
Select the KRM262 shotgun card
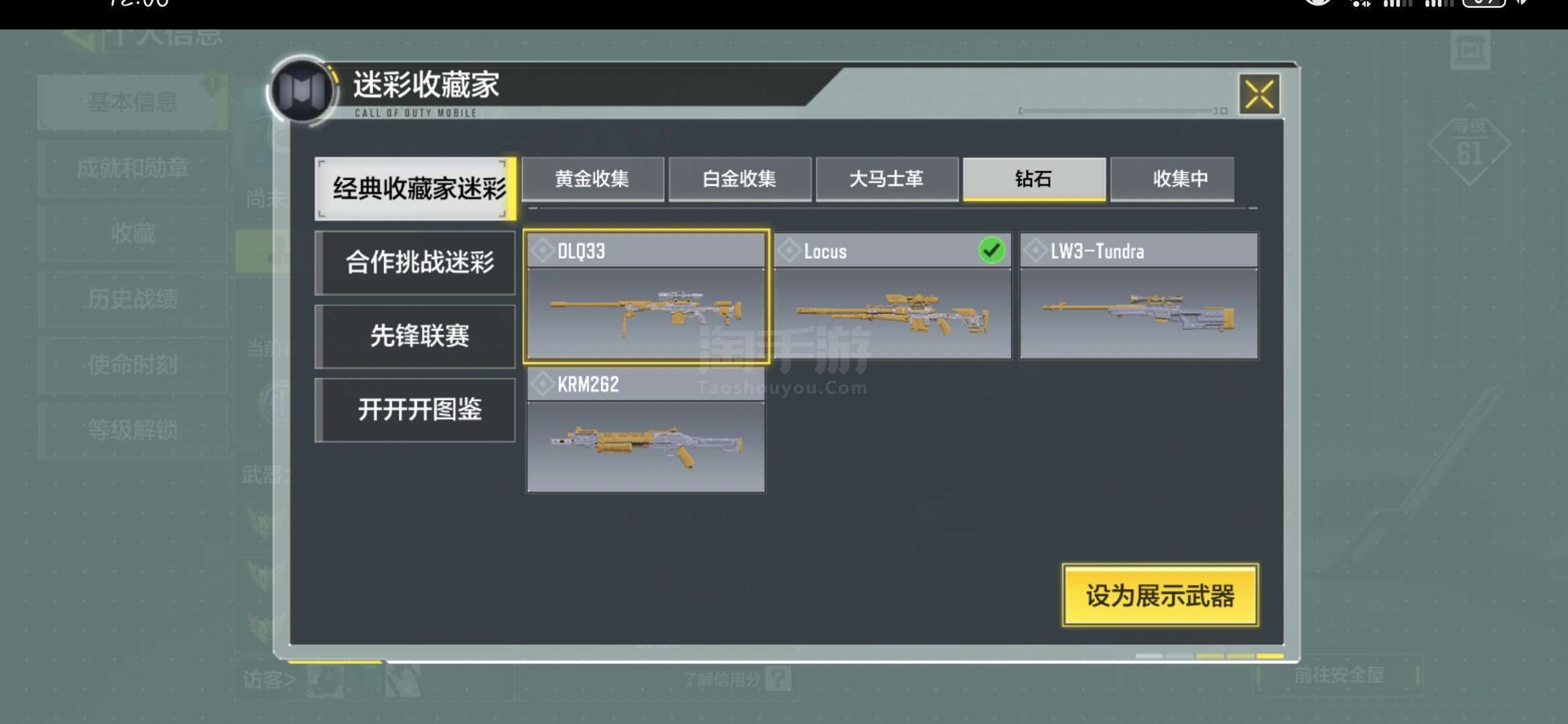(646, 430)
